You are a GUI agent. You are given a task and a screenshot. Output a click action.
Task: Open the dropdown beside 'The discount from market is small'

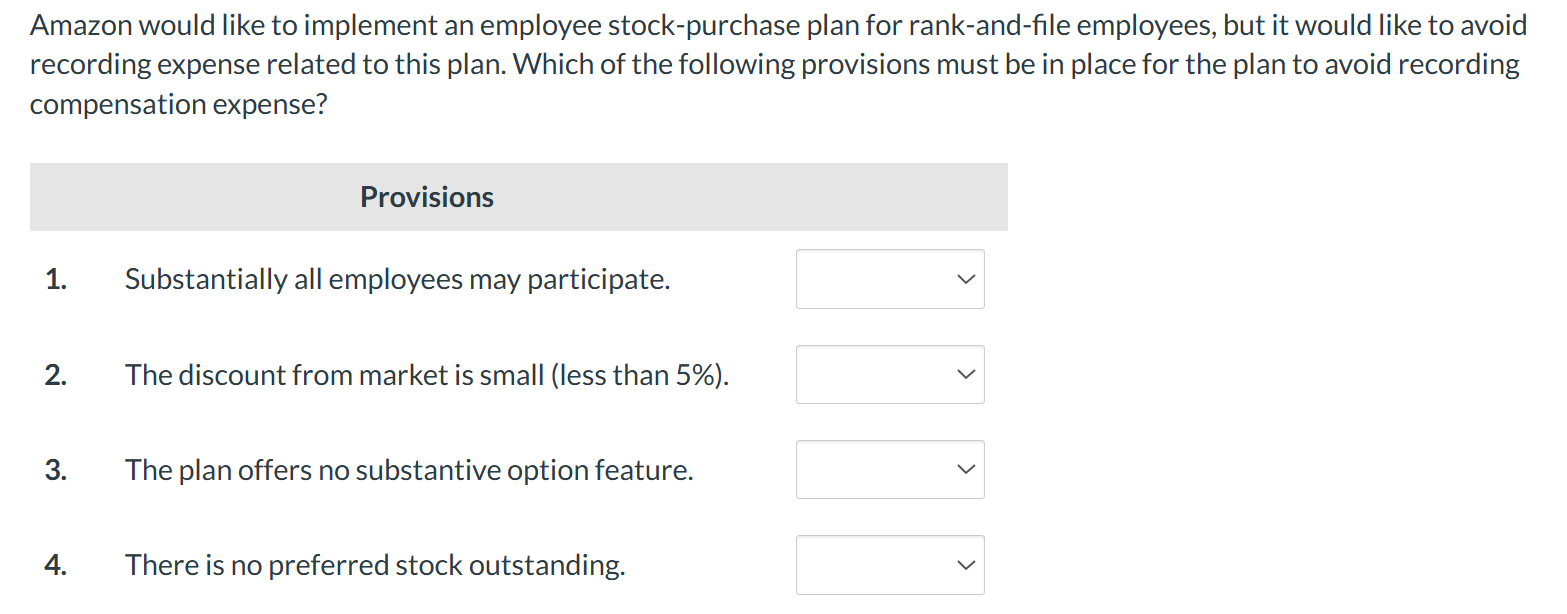tap(889, 374)
